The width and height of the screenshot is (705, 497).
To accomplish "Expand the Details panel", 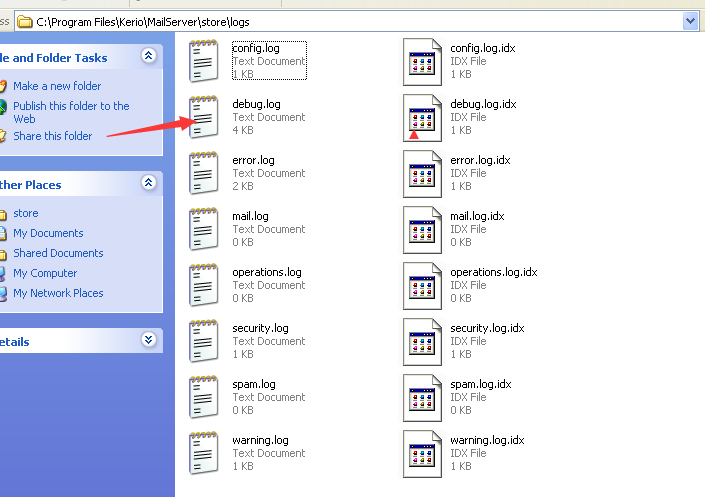I will pos(149,340).
